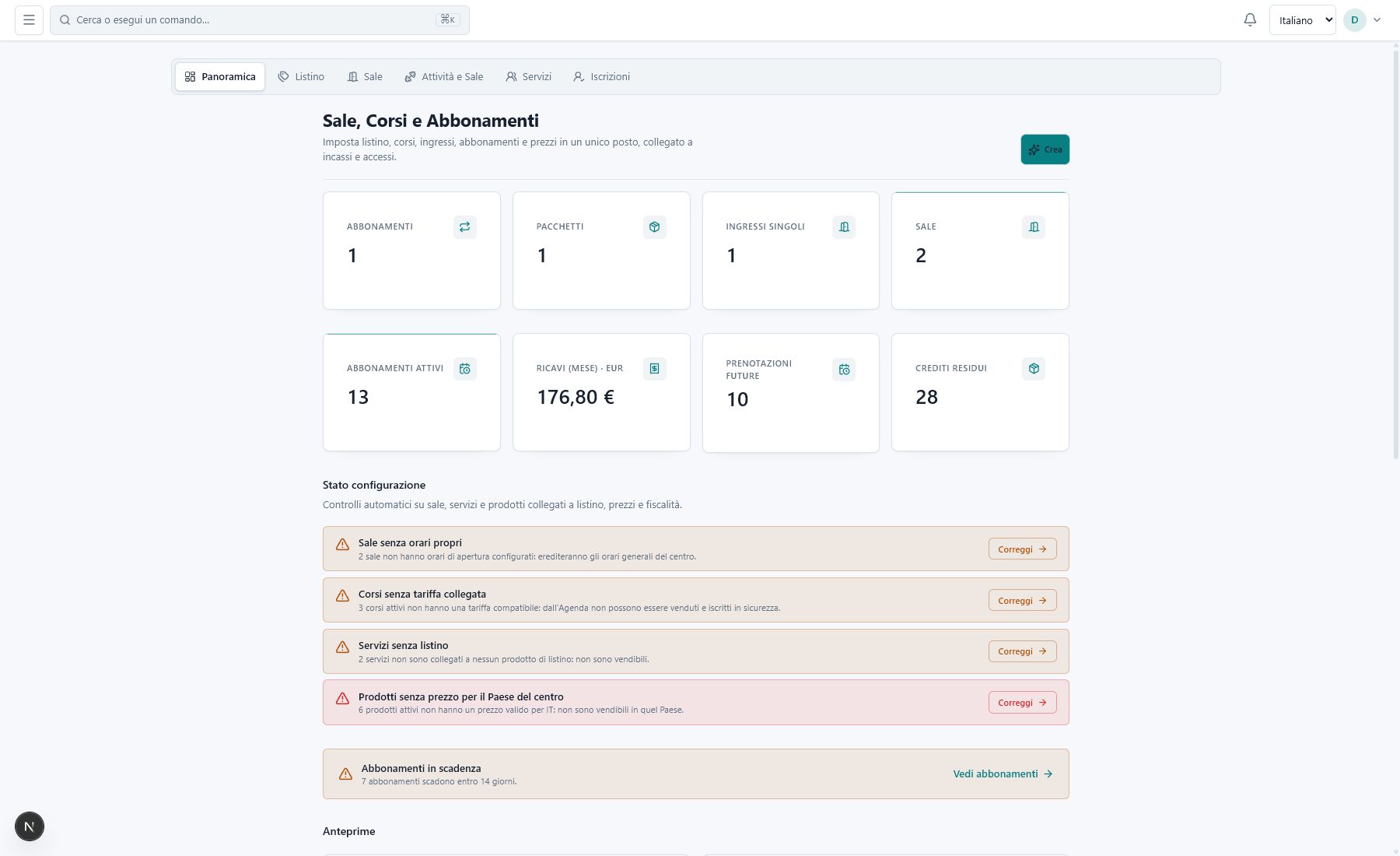
Task: Click the Iscrizioni tab person icon
Action: 579,77
